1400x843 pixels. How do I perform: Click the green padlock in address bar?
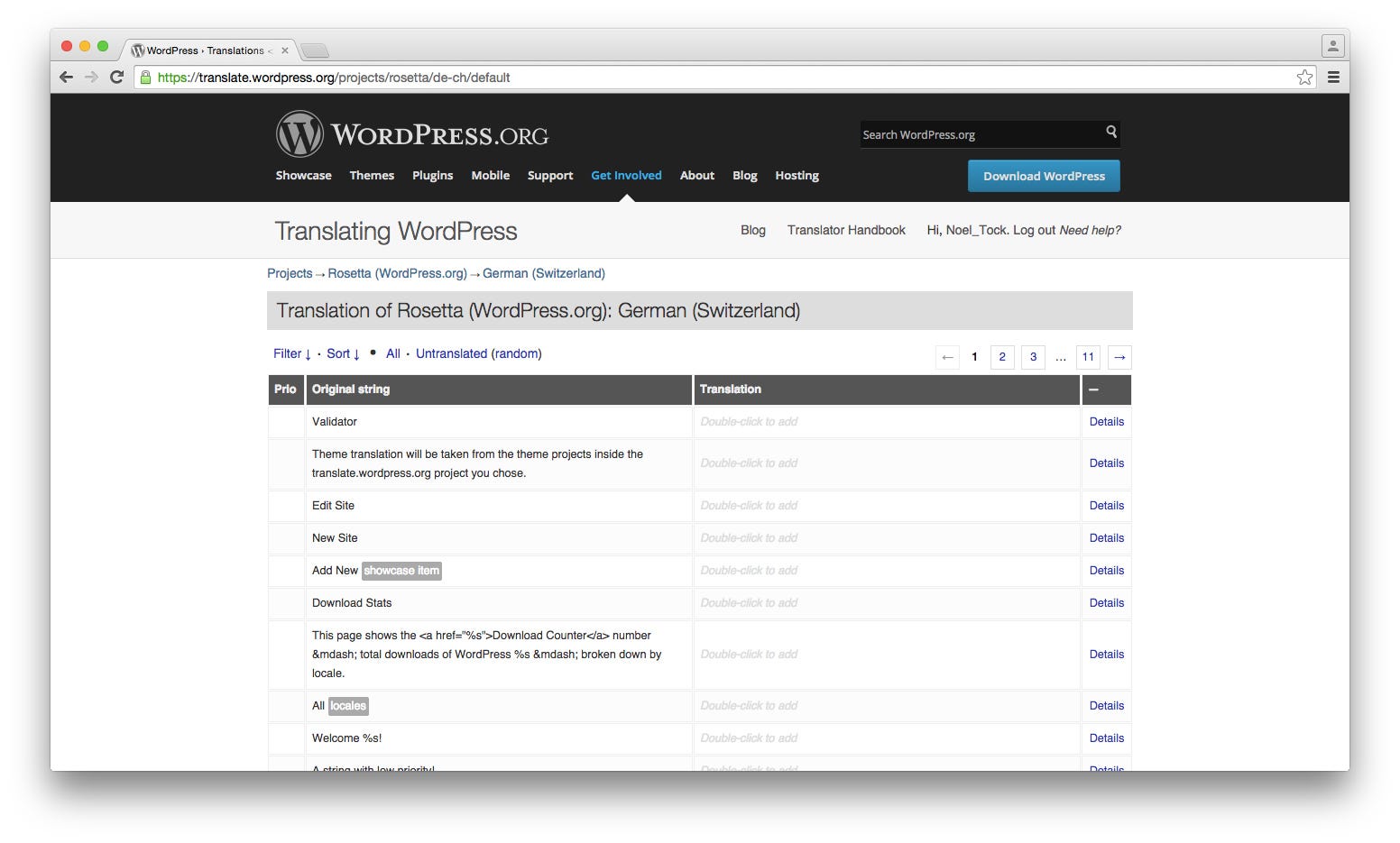[146, 78]
